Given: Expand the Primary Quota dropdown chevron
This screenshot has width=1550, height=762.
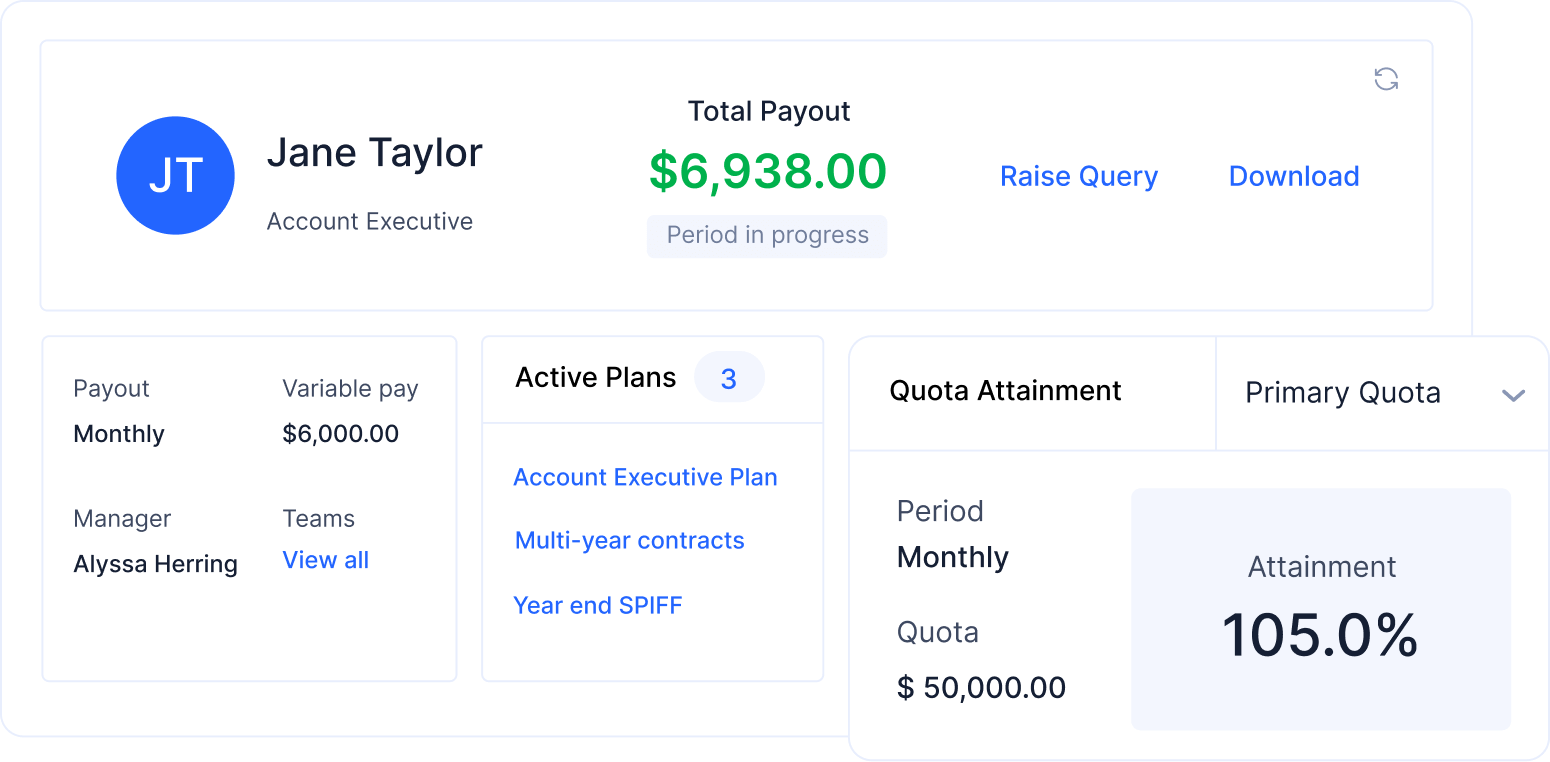Looking at the screenshot, I should pyautogui.click(x=1513, y=395).
